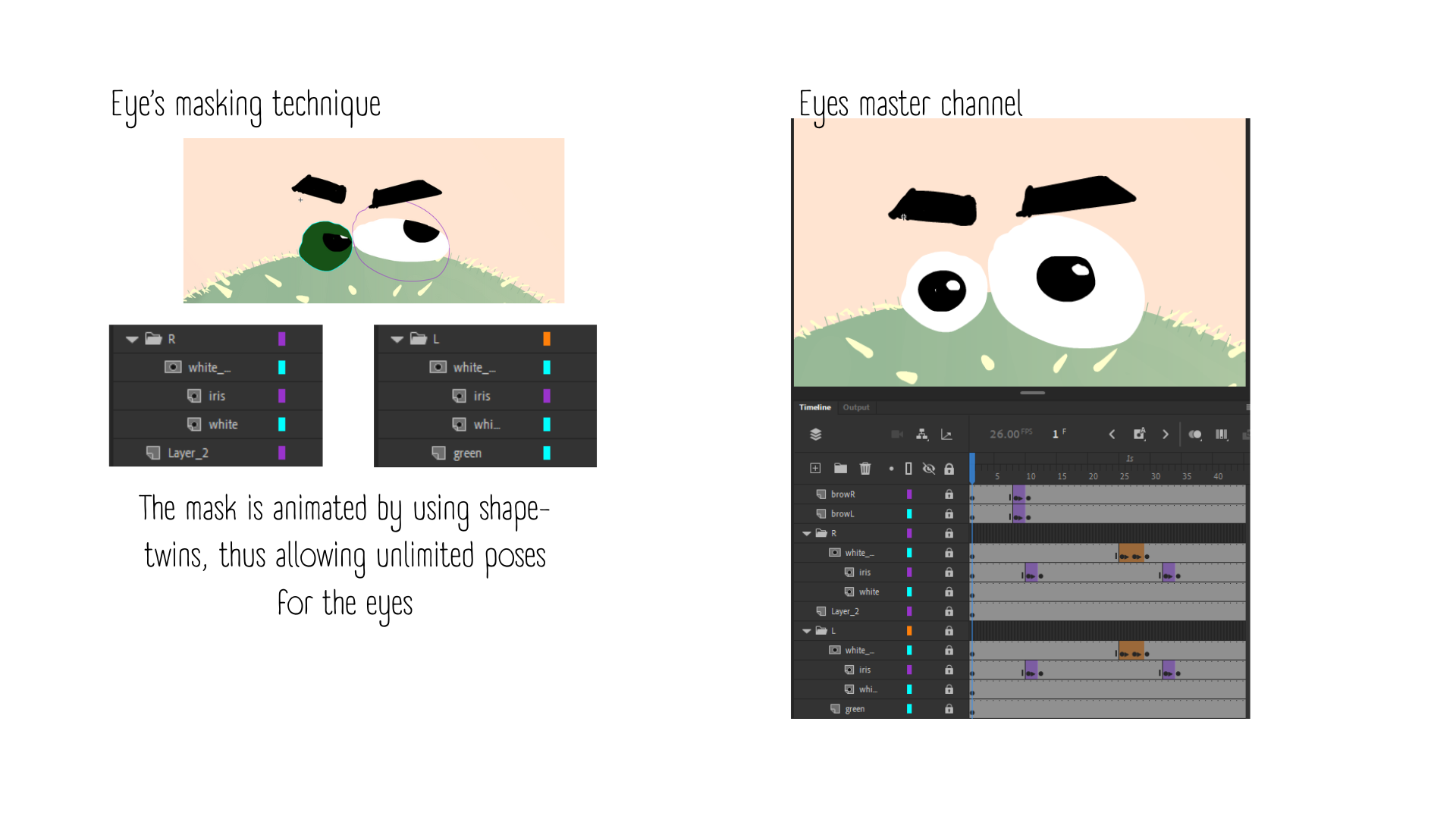Create a new folder in the timeline
The width and height of the screenshot is (1456, 819).
click(x=840, y=469)
